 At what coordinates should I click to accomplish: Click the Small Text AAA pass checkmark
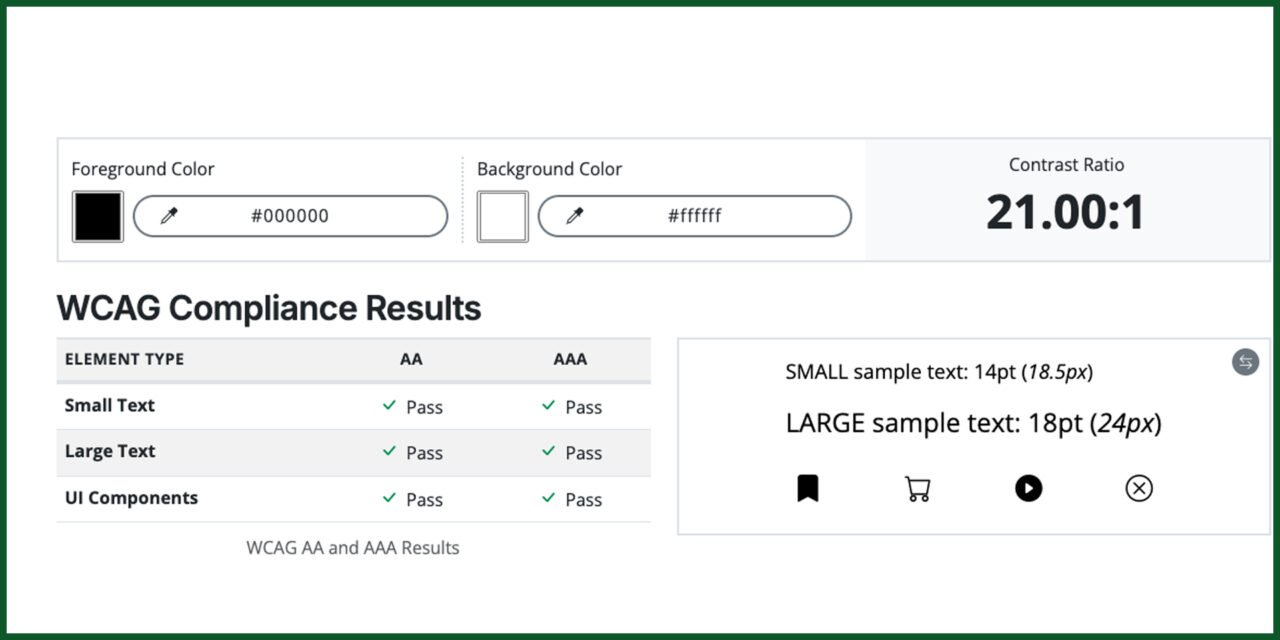click(547, 406)
